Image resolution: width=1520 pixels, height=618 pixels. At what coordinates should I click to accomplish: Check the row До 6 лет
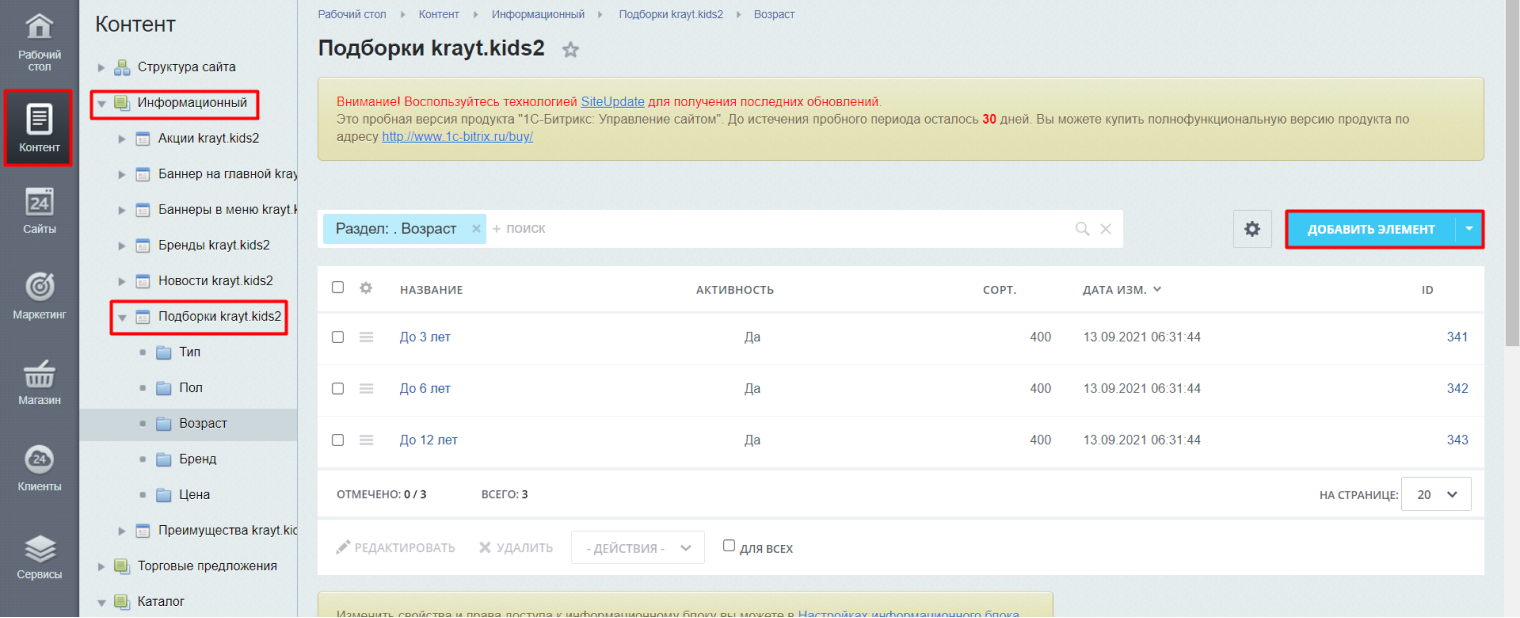[338, 388]
